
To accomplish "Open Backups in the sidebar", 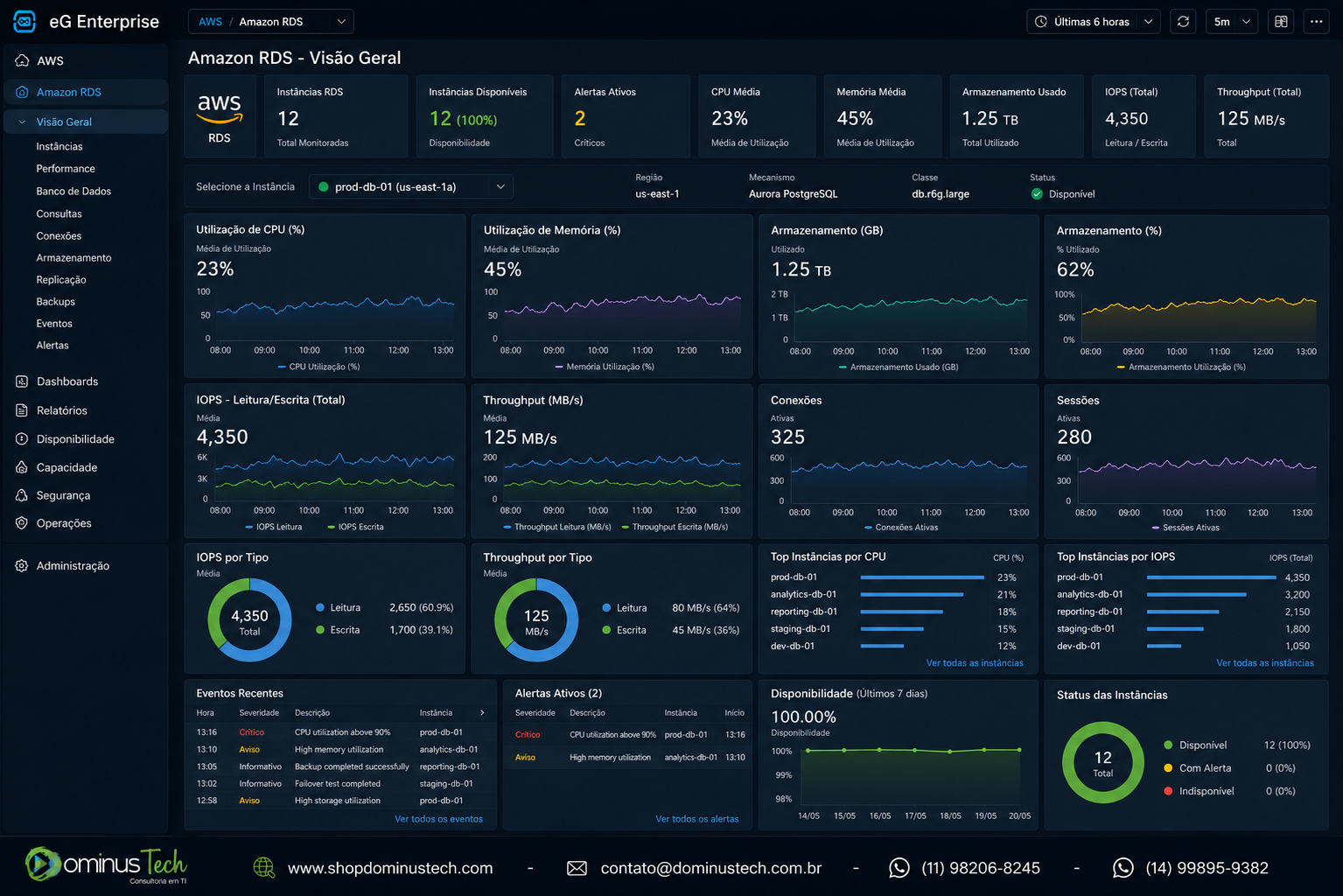I will click(x=55, y=302).
